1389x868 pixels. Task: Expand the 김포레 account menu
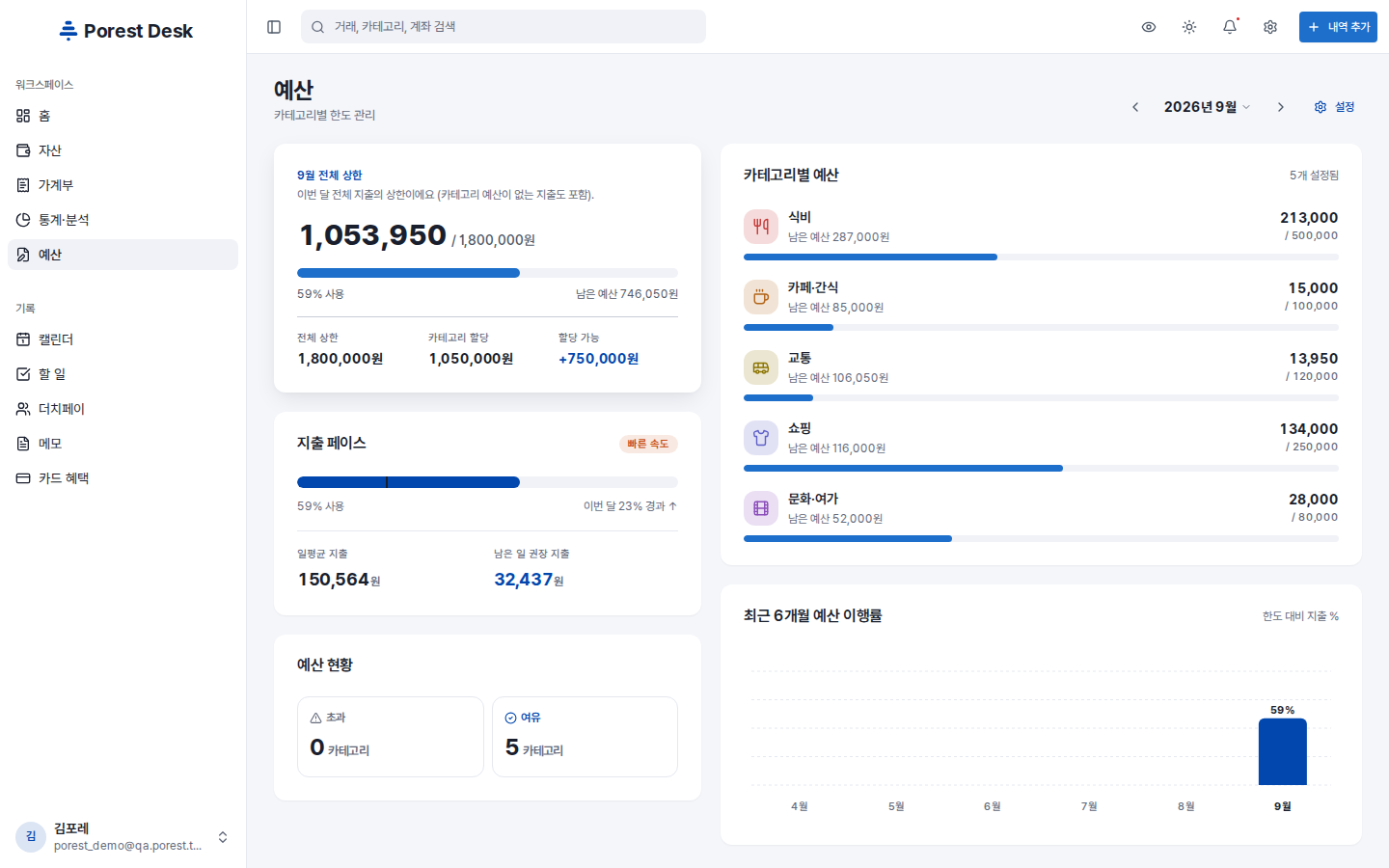click(123, 837)
